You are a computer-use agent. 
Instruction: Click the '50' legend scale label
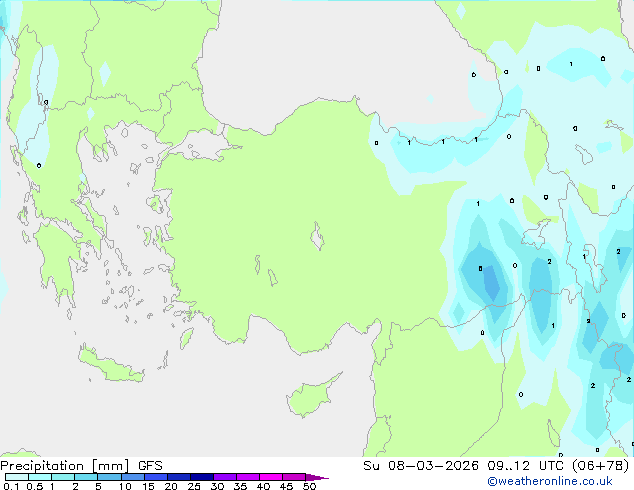pos(309,486)
